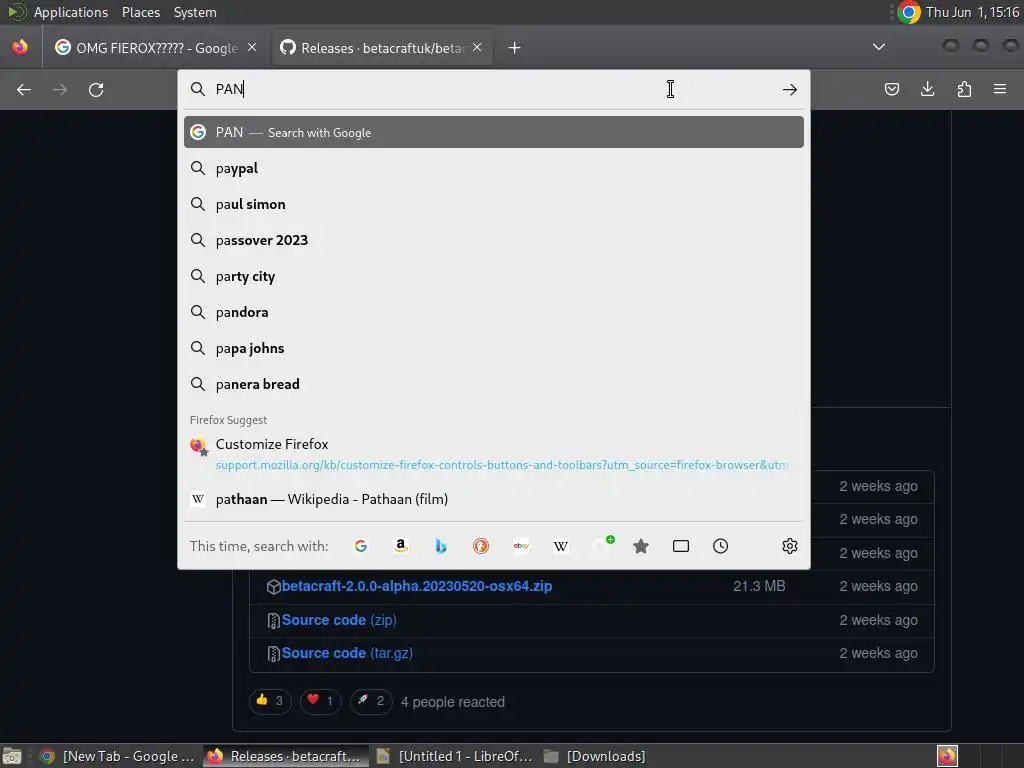Choose the party city suggestion
This screenshot has width=1024, height=768.
tap(494, 276)
